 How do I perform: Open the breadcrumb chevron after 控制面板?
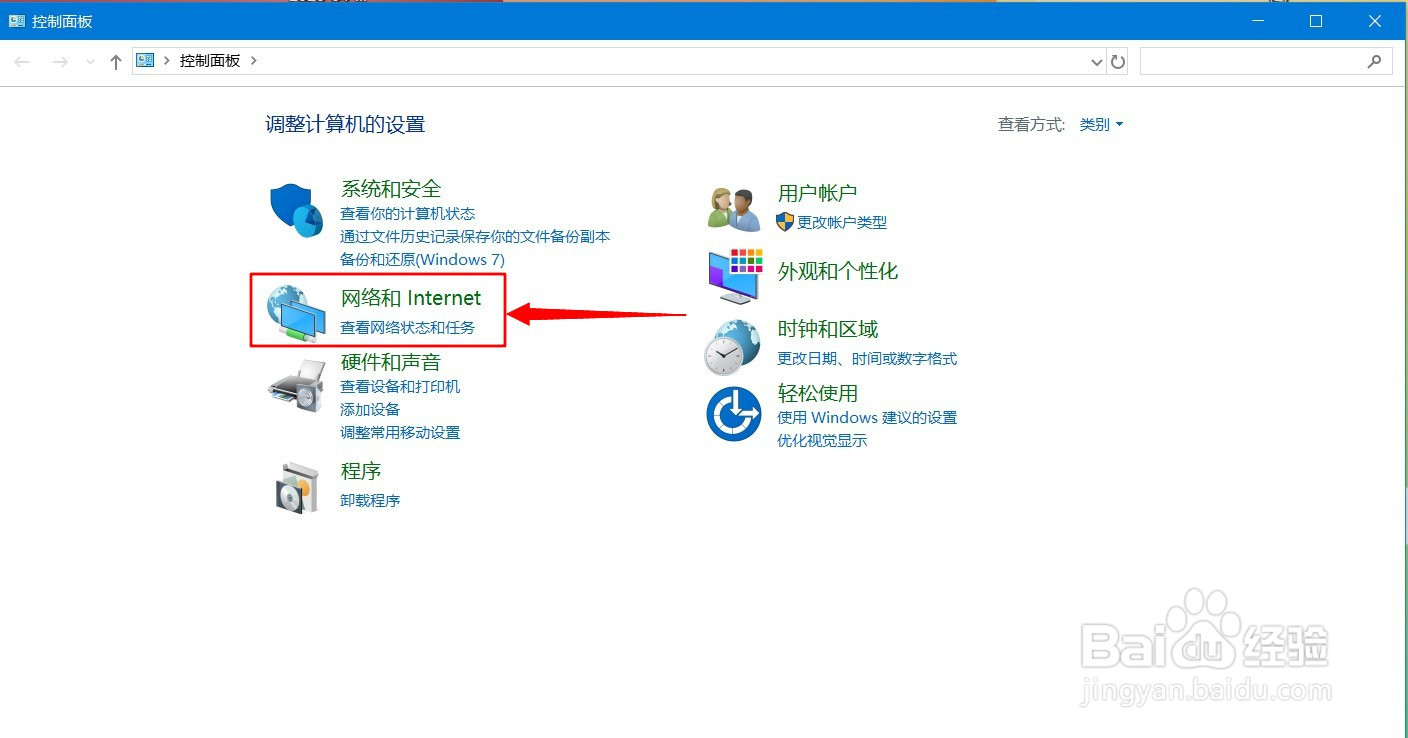pos(256,60)
